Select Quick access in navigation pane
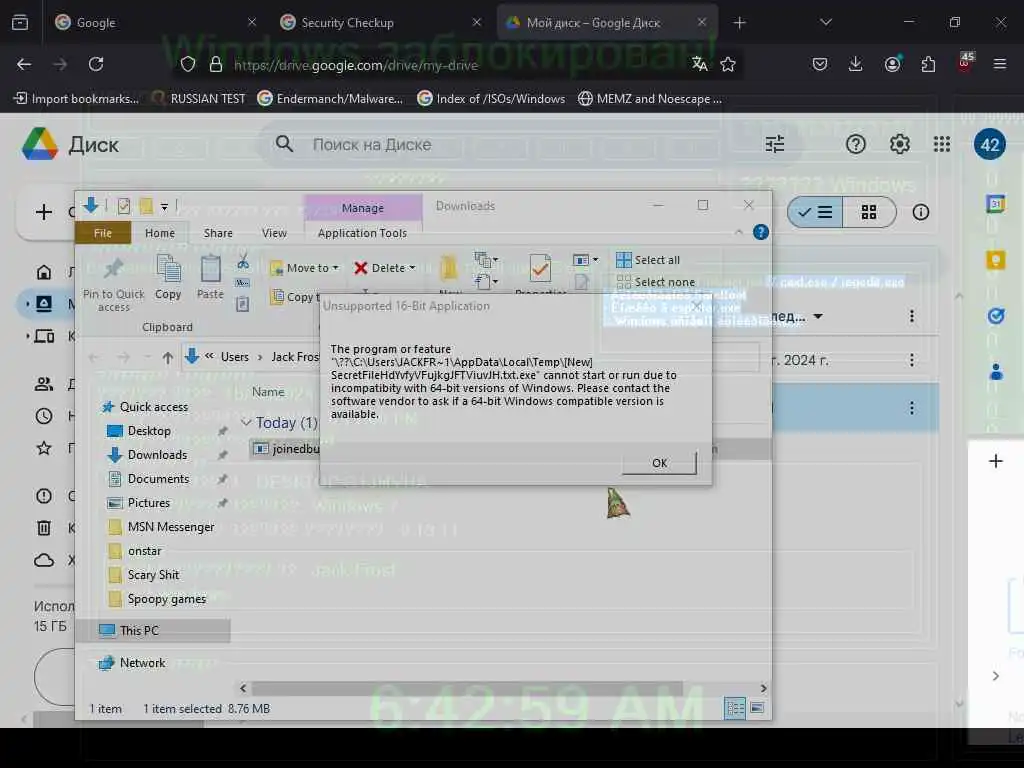 [x=145, y=407]
